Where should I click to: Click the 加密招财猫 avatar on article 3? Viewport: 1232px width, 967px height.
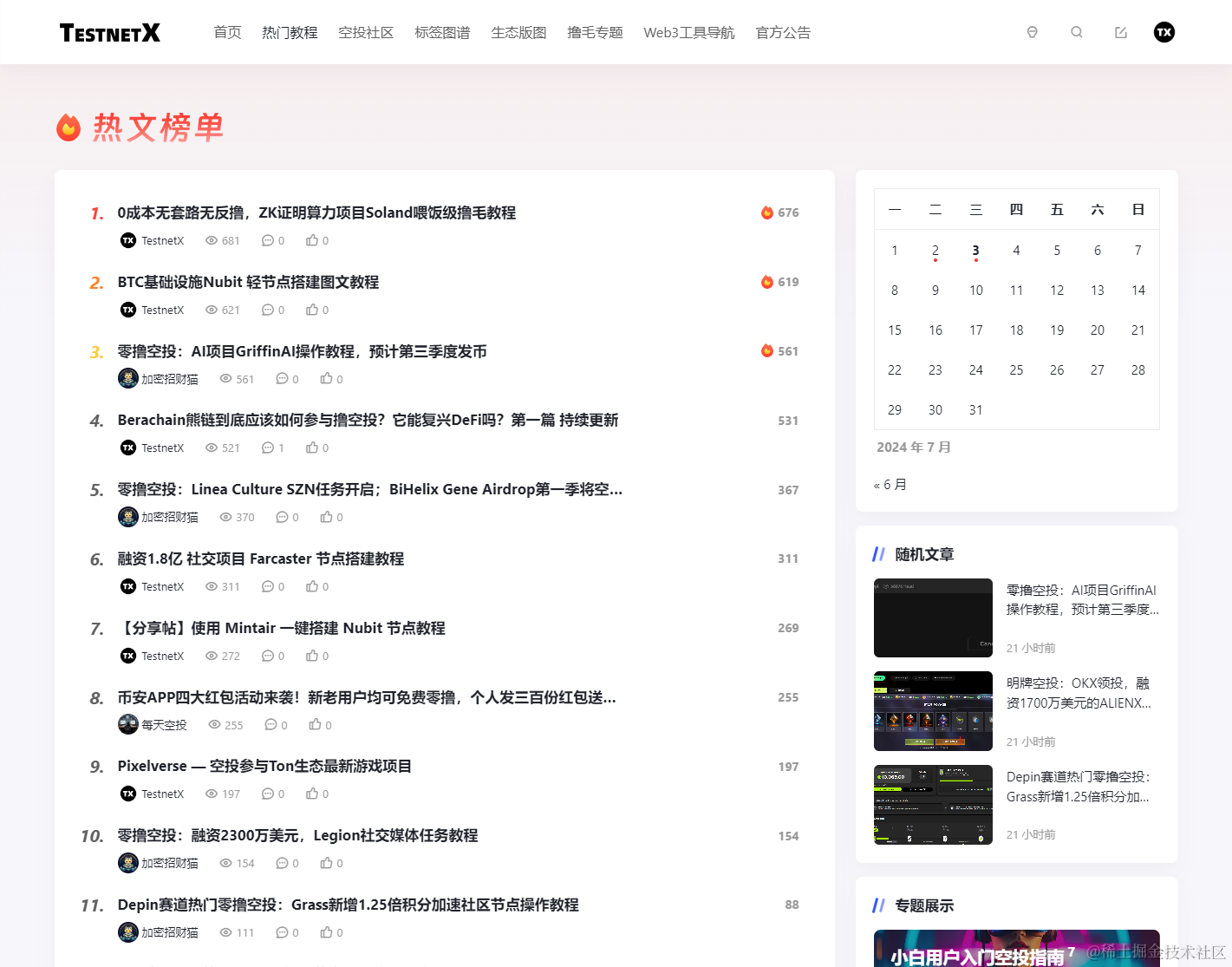pyautogui.click(x=128, y=378)
